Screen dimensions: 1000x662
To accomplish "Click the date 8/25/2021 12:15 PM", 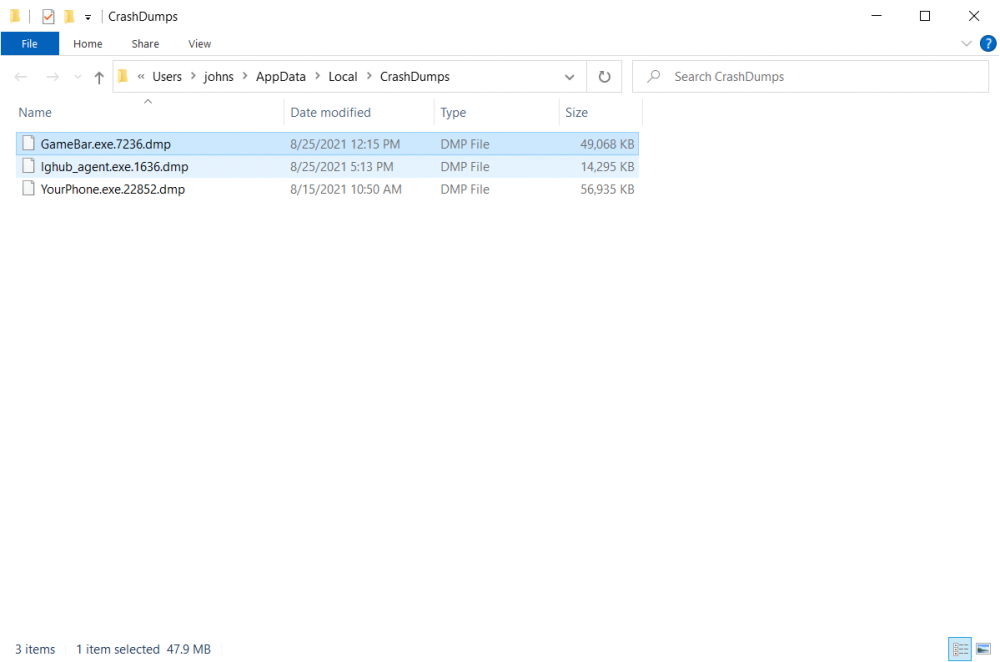I will 345,144.
